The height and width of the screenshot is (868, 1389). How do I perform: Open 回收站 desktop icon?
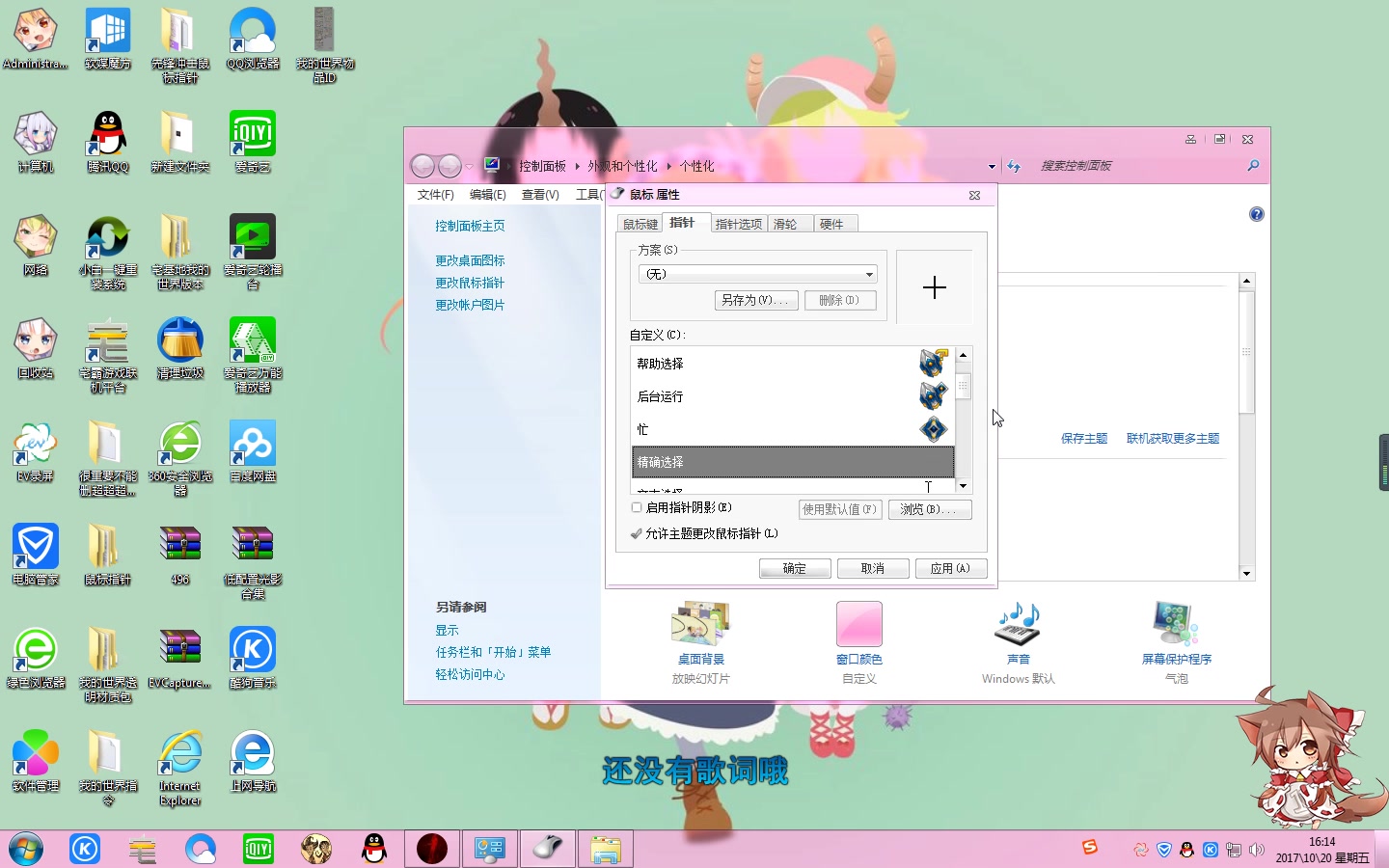pyautogui.click(x=36, y=348)
